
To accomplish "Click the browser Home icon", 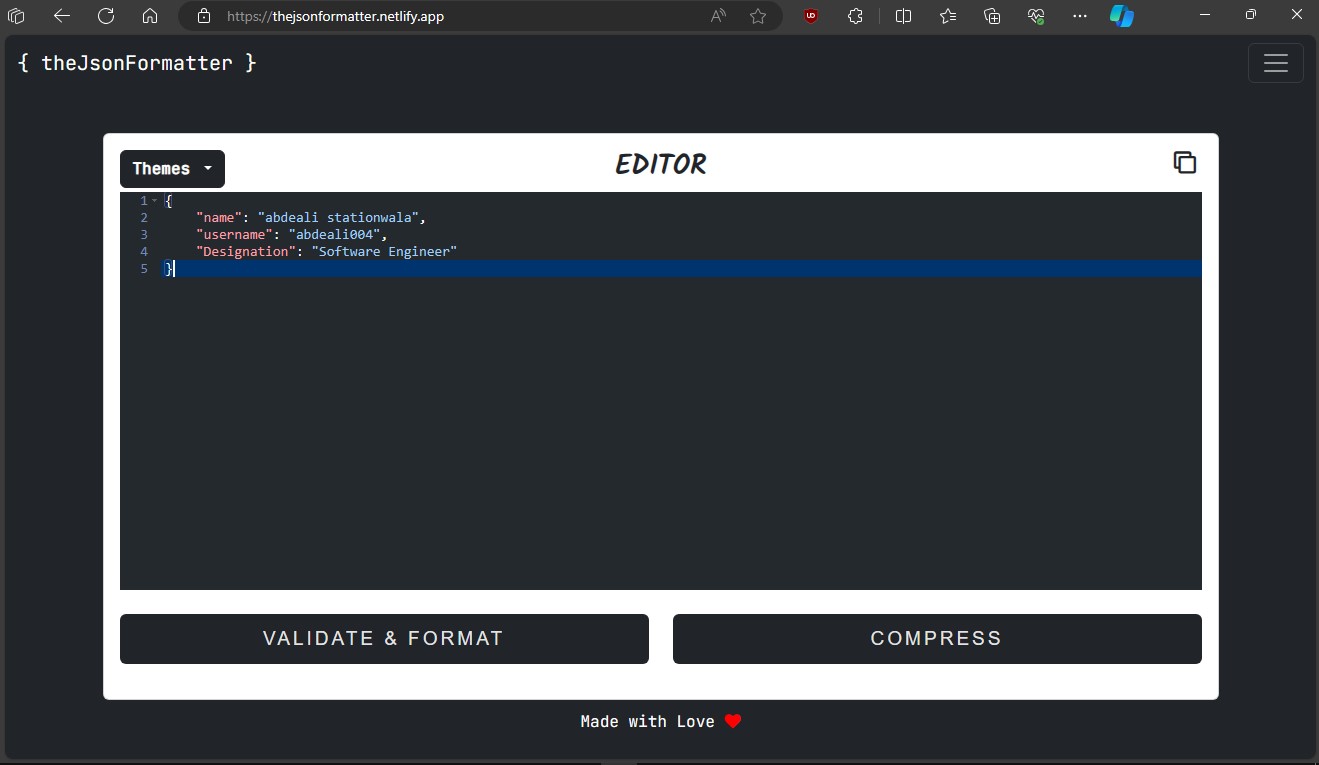I will pos(150,16).
